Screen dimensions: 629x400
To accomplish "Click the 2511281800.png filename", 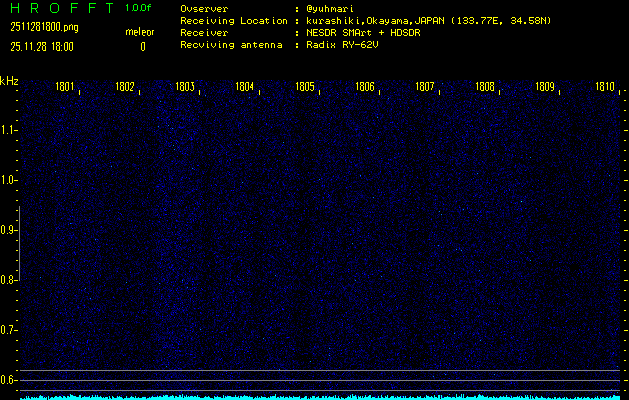I will pos(36,28).
